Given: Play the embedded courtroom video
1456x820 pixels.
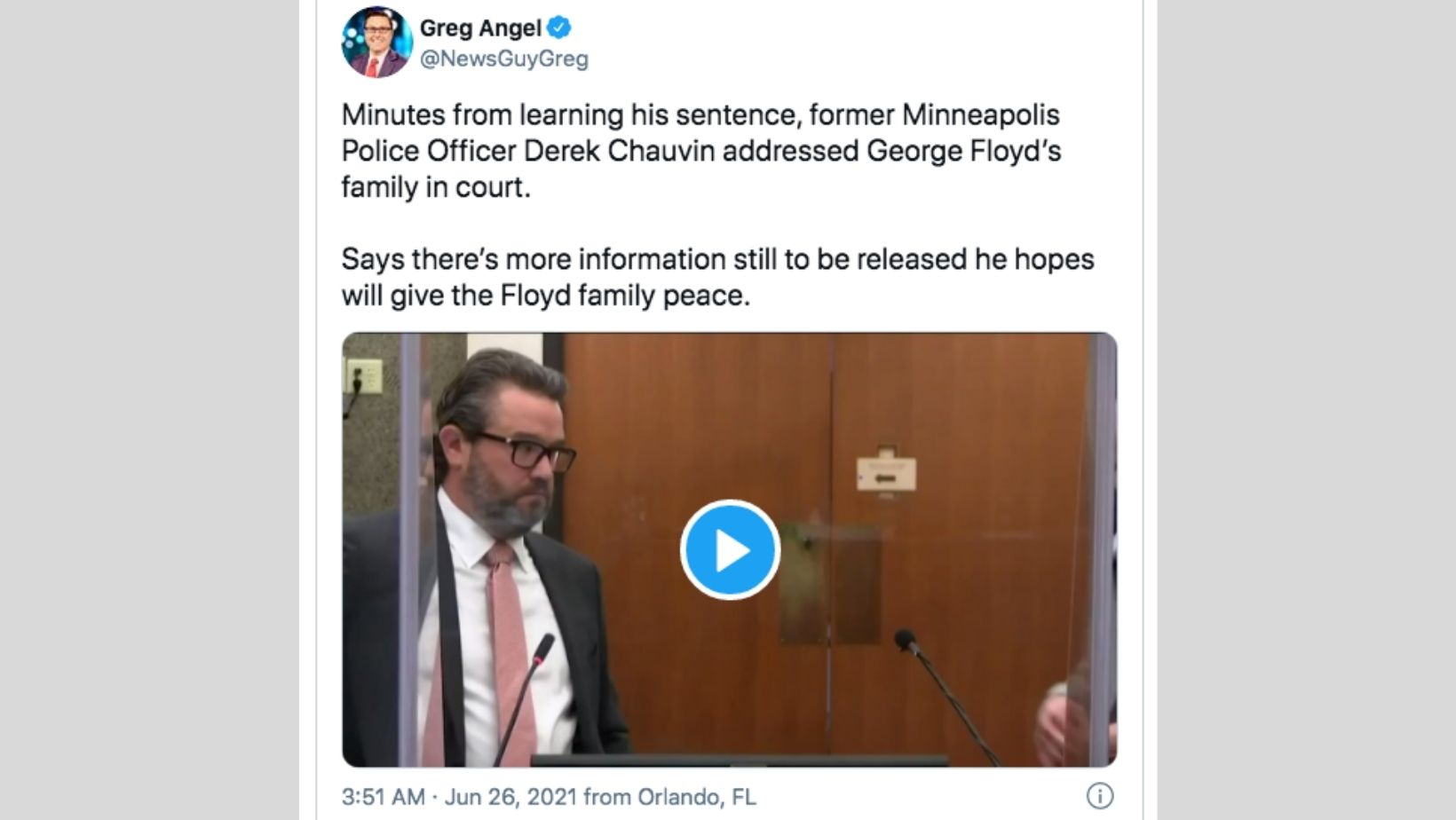Looking at the screenshot, I should pyautogui.click(x=730, y=550).
